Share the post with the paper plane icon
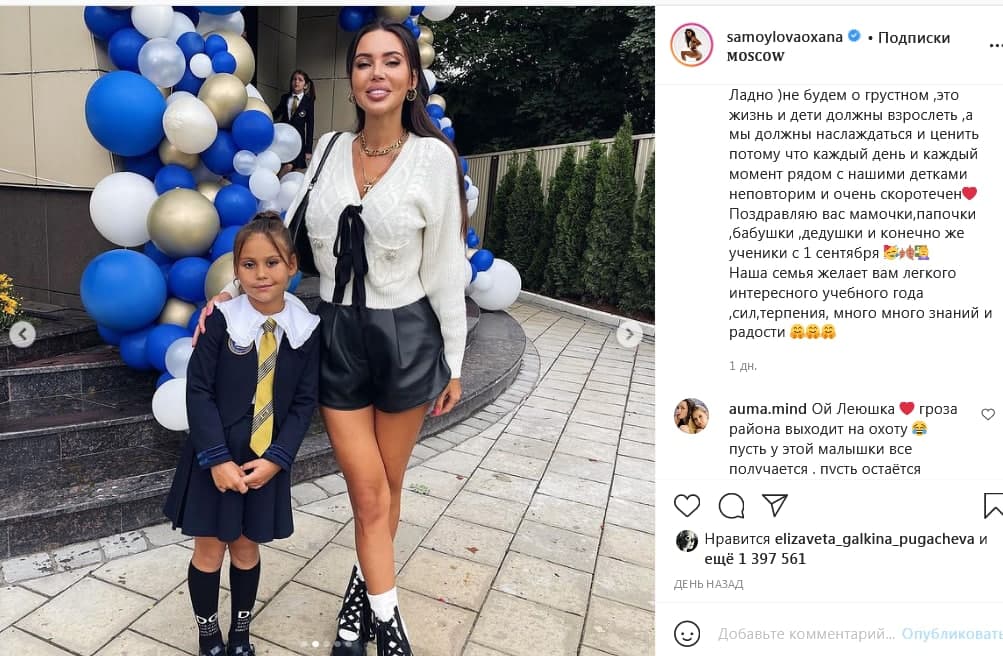1003x656 pixels. click(775, 505)
